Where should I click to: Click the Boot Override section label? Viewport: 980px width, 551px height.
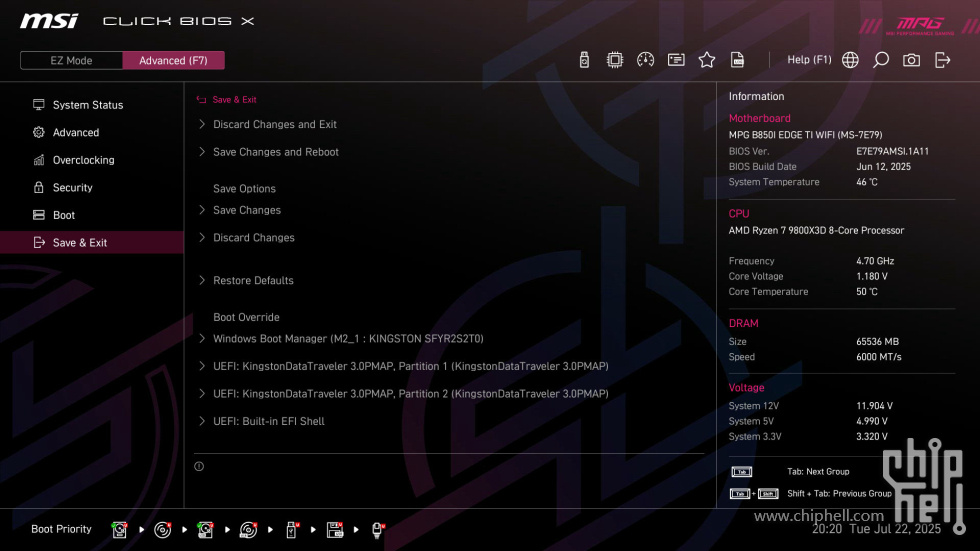pyautogui.click(x=246, y=317)
